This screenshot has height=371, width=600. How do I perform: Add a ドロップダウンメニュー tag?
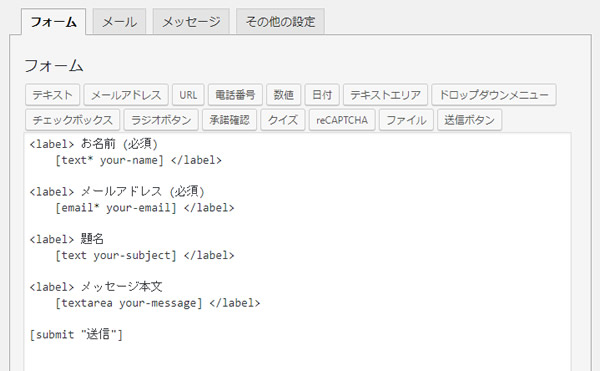(x=494, y=95)
